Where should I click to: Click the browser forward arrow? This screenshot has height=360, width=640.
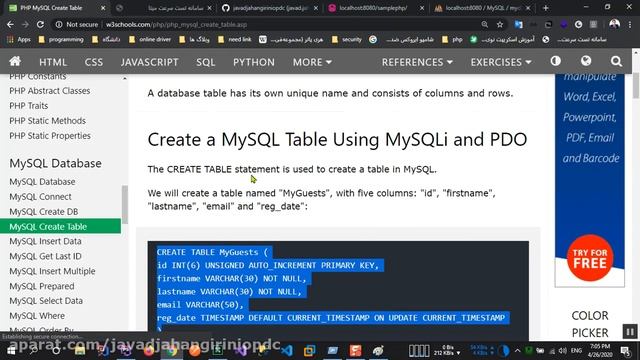click(25, 24)
